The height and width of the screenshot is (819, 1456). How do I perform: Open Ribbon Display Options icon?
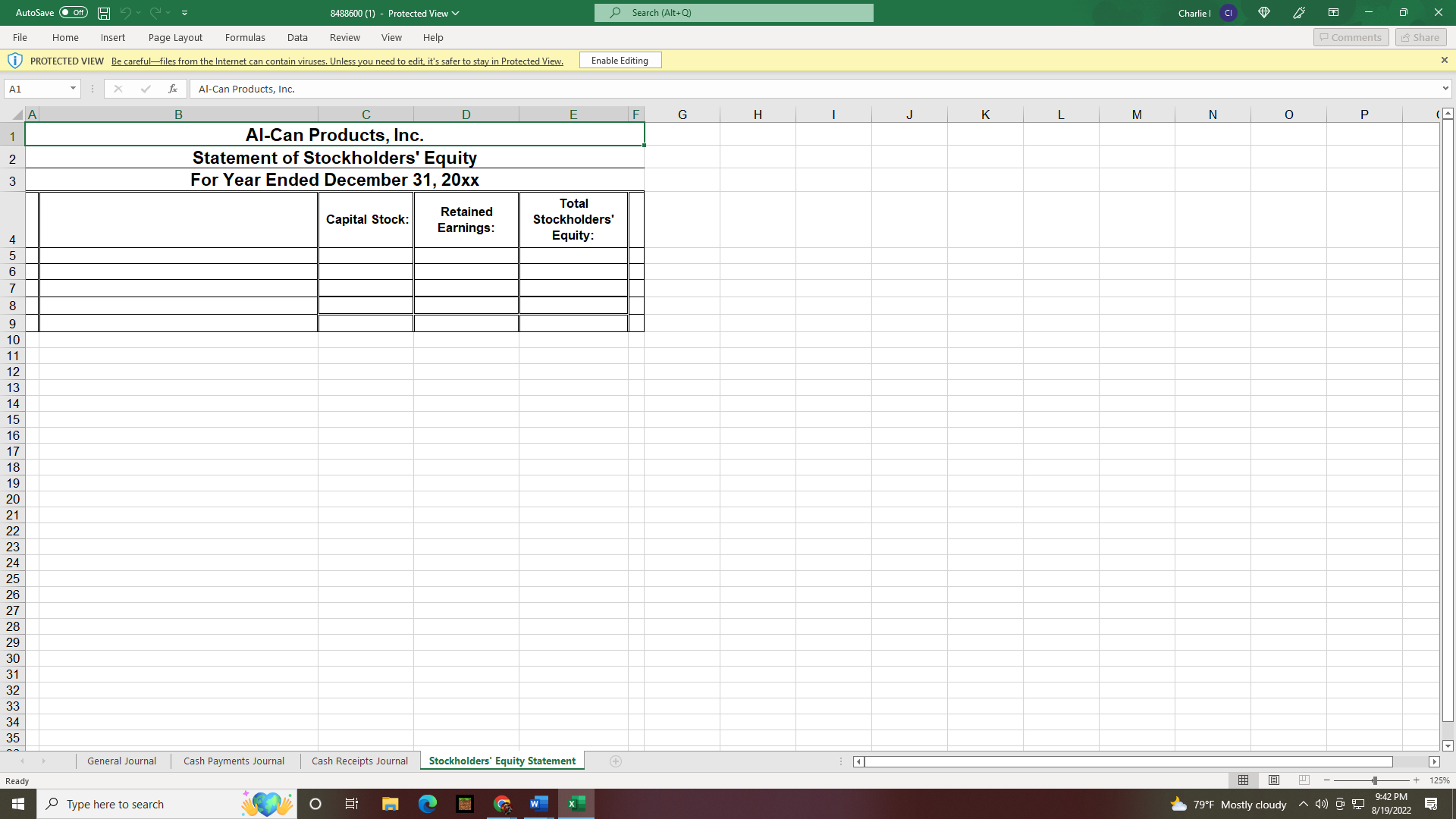click(x=1333, y=13)
